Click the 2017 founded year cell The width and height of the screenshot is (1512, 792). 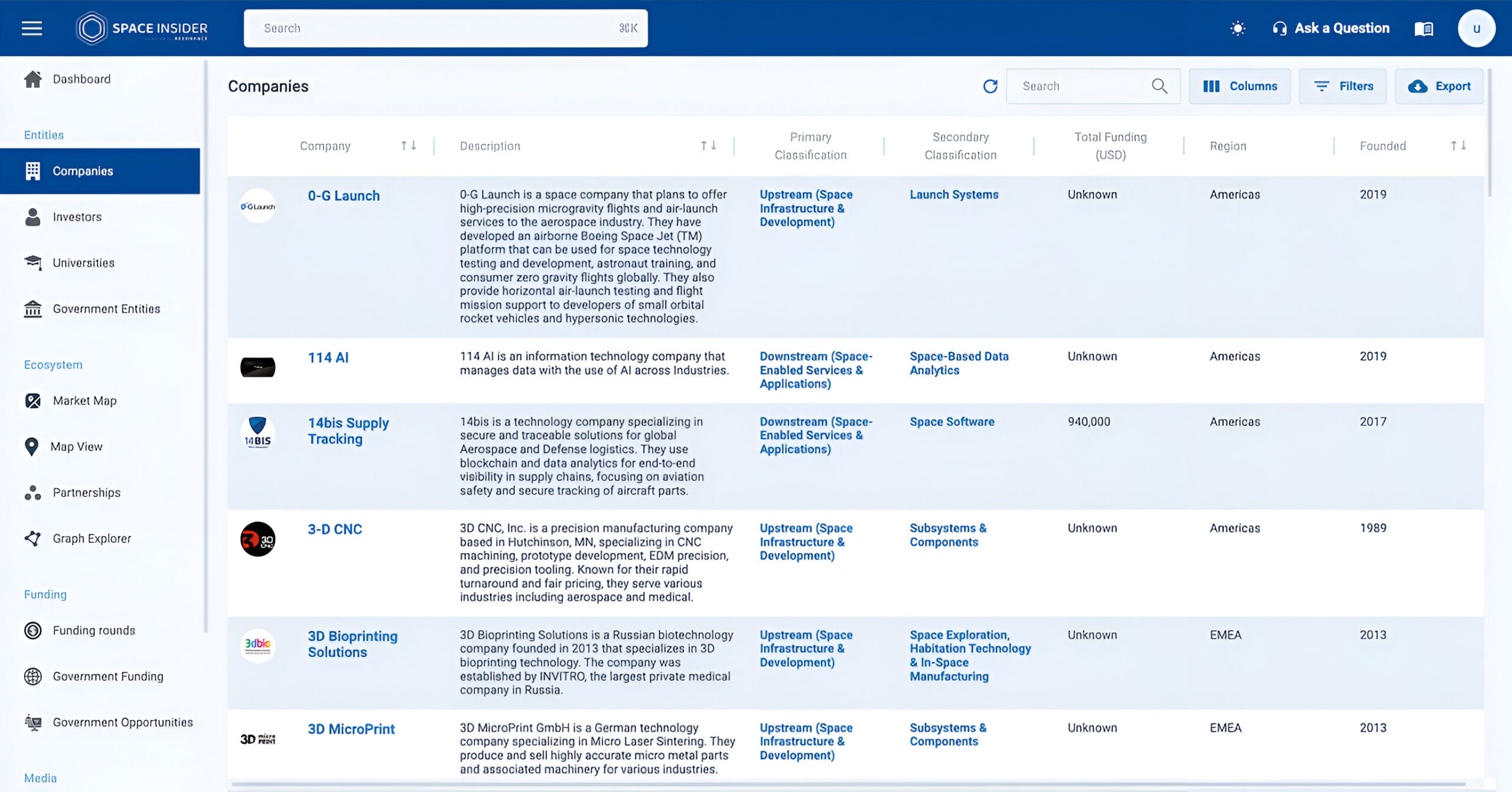(x=1373, y=422)
